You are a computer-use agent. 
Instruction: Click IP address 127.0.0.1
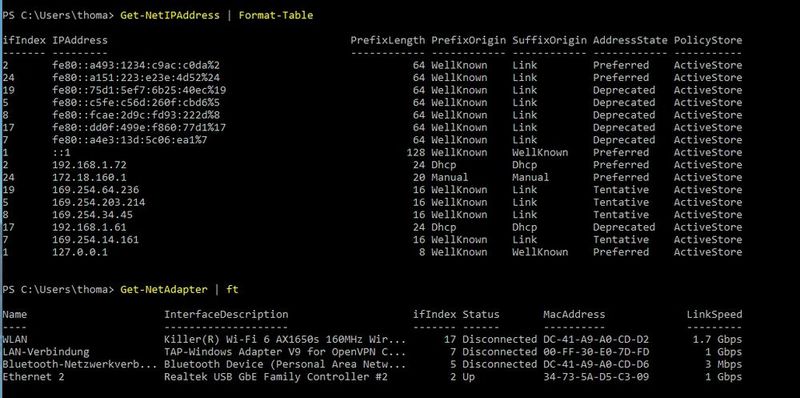pos(80,252)
